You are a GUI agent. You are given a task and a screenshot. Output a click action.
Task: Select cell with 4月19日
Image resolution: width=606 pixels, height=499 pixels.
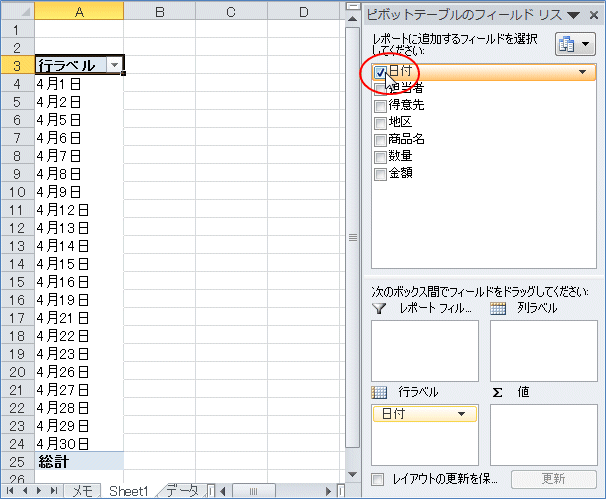point(79,300)
